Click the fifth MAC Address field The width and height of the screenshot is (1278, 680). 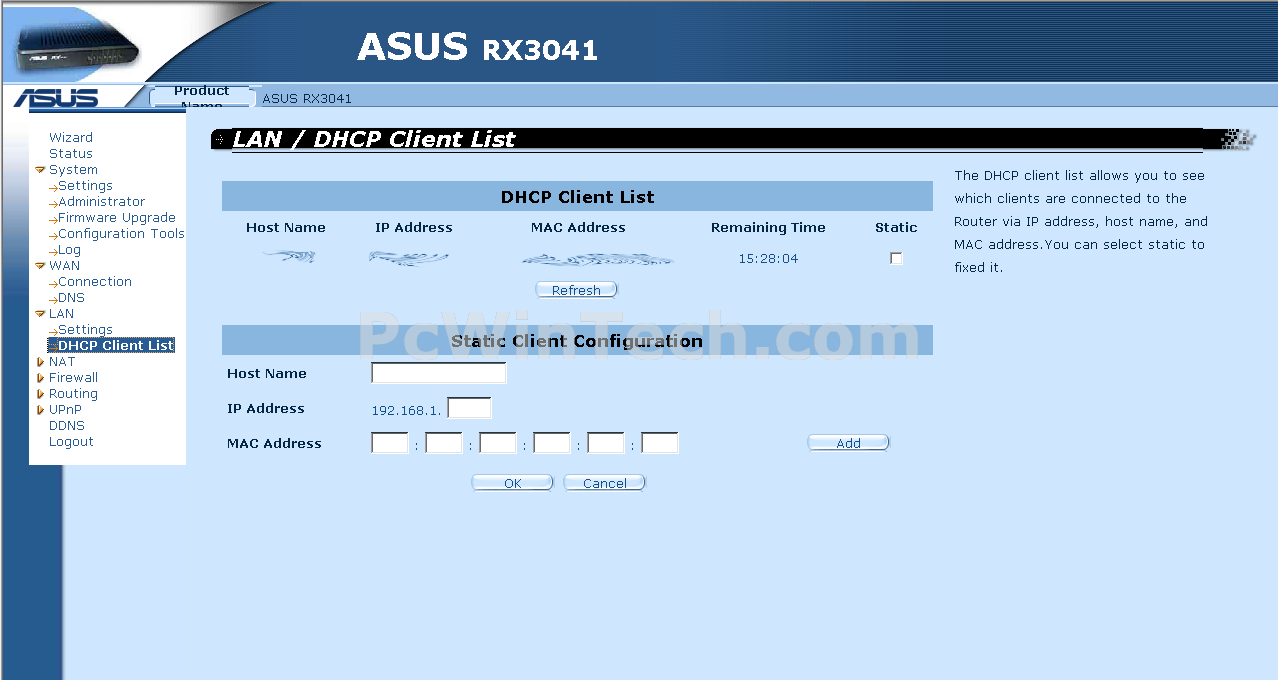tap(606, 443)
